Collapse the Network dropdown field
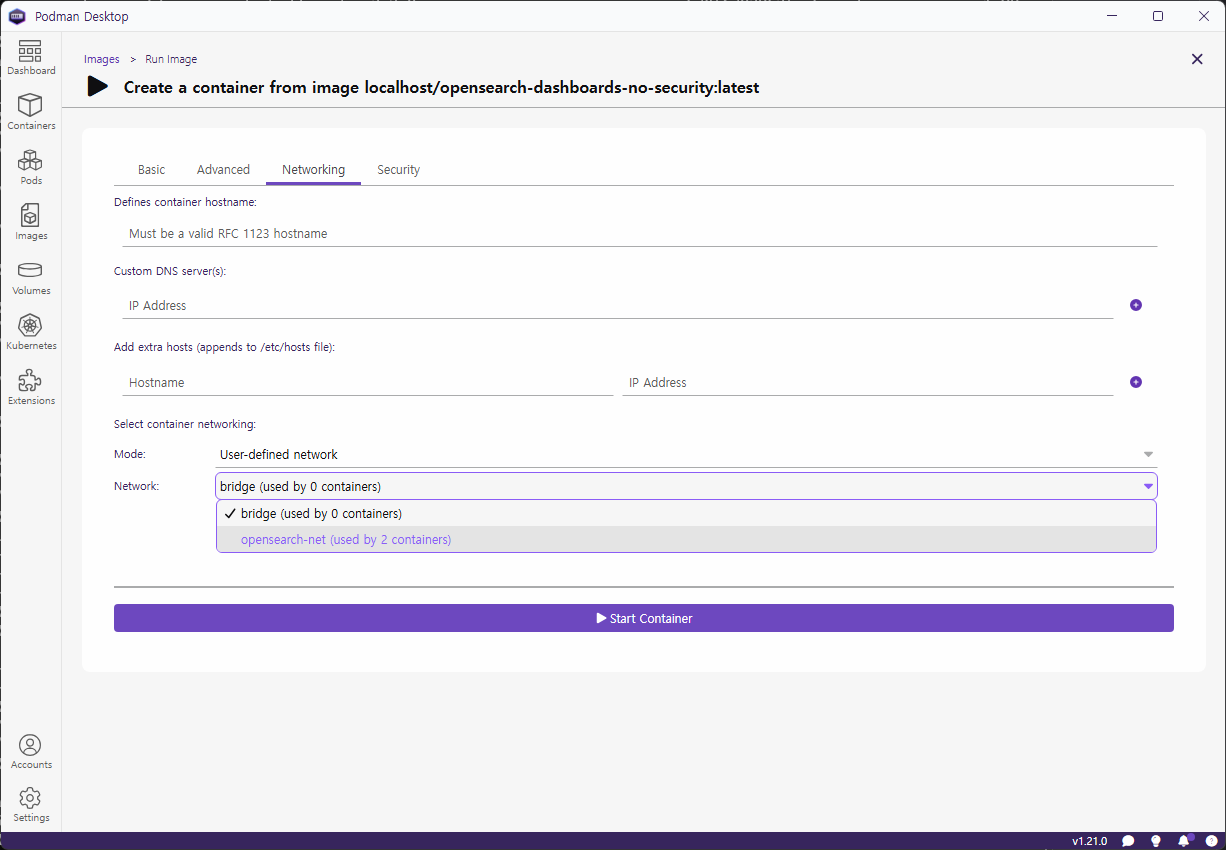The width and height of the screenshot is (1226, 850). click(686, 487)
